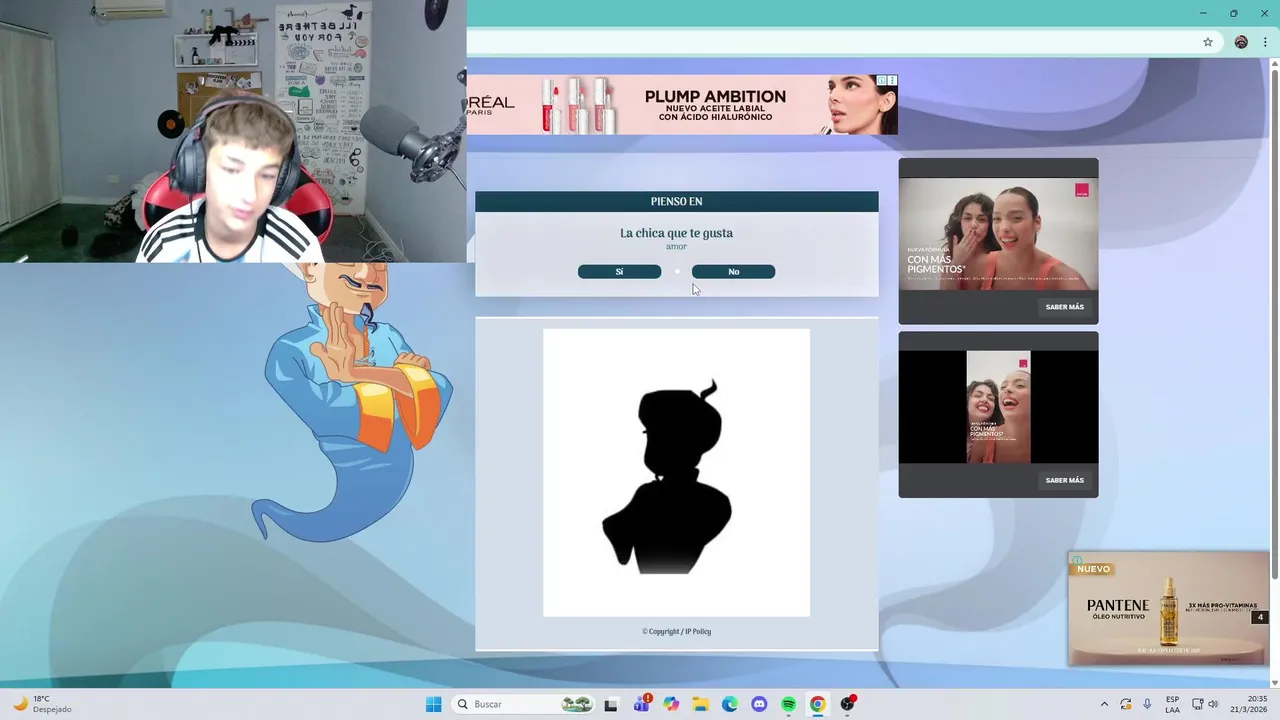Click SABER MÁS on the upper side ad
1280x720 pixels.
[1064, 307]
